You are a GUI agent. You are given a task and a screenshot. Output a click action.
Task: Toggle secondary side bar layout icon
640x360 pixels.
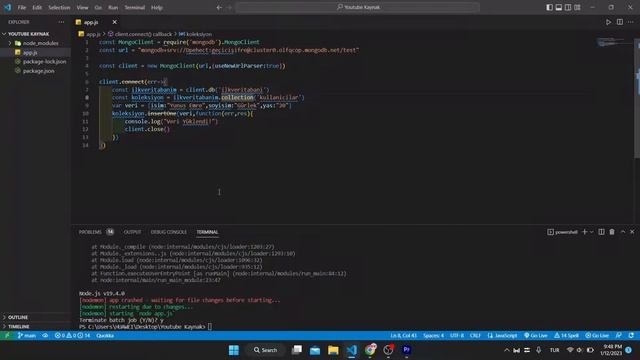tap(568, 7)
